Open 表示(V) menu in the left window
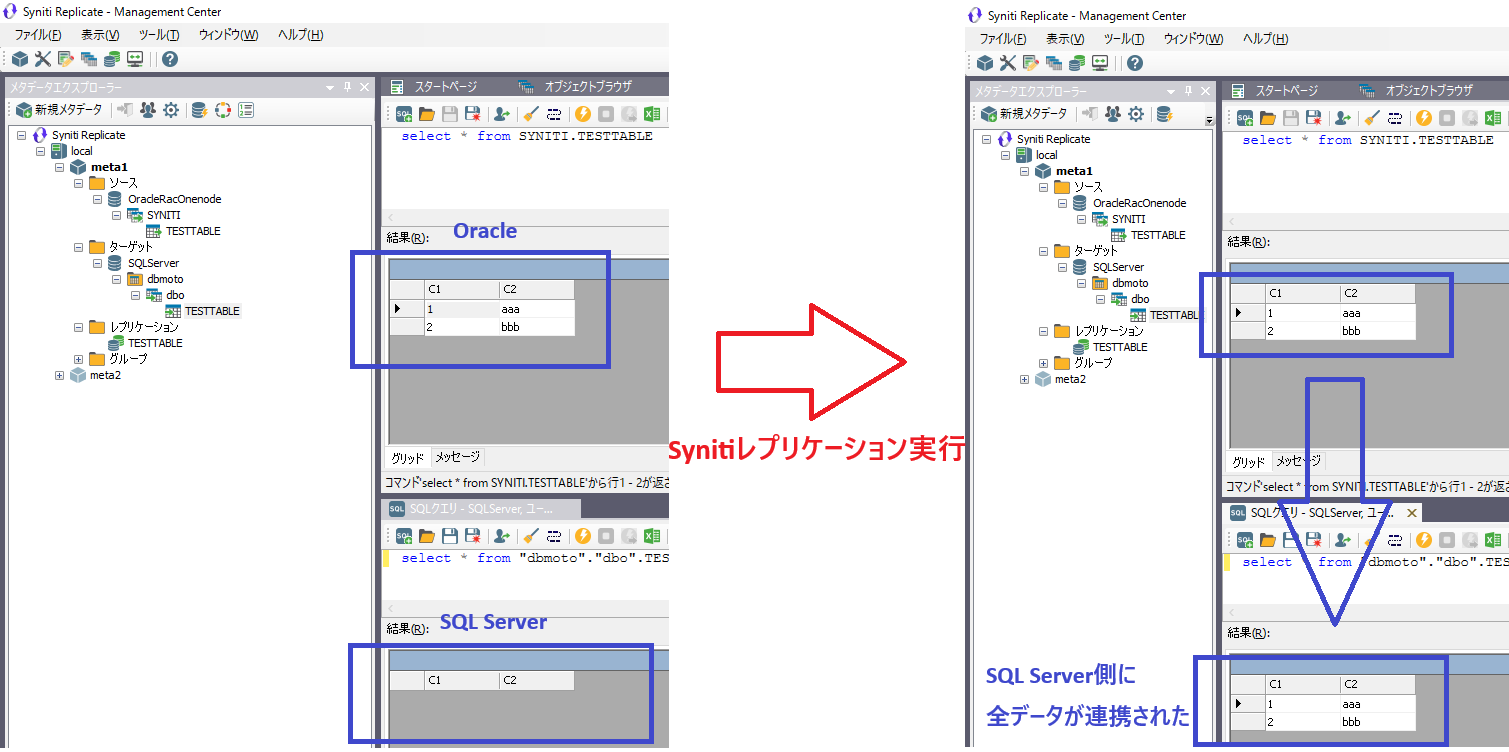Image resolution: width=1509 pixels, height=752 pixels. [100, 35]
